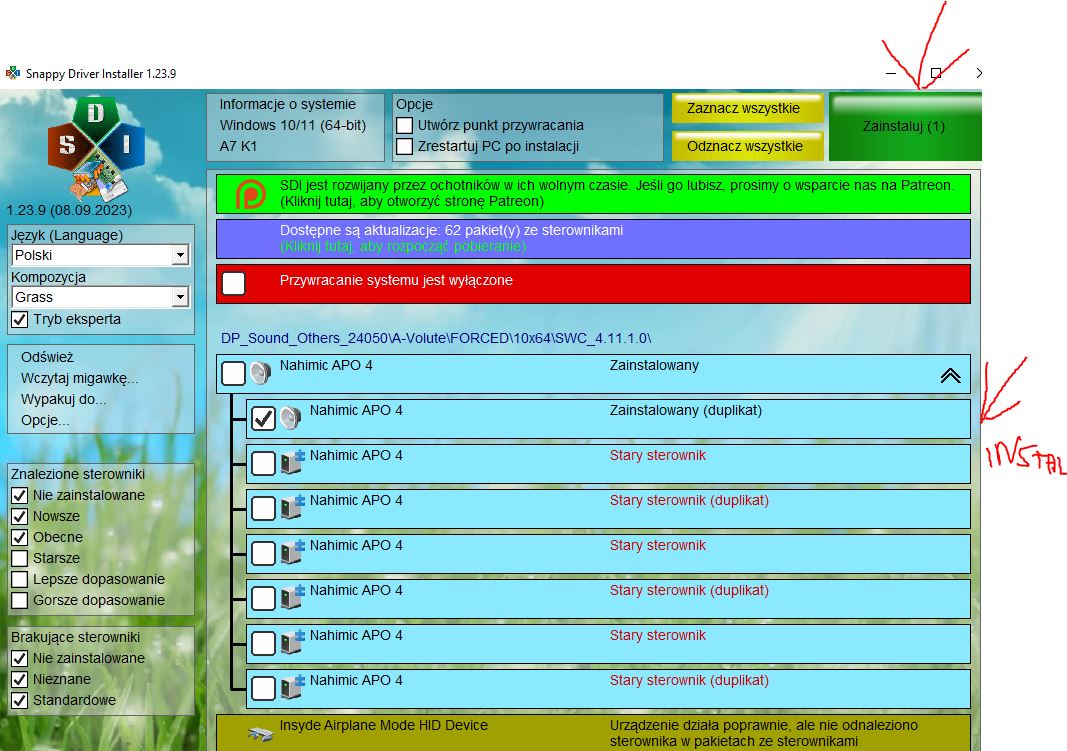This screenshot has width=1067, height=751.
Task: Click speaker icon of installed Nahimic APO 4
Action: point(261,374)
